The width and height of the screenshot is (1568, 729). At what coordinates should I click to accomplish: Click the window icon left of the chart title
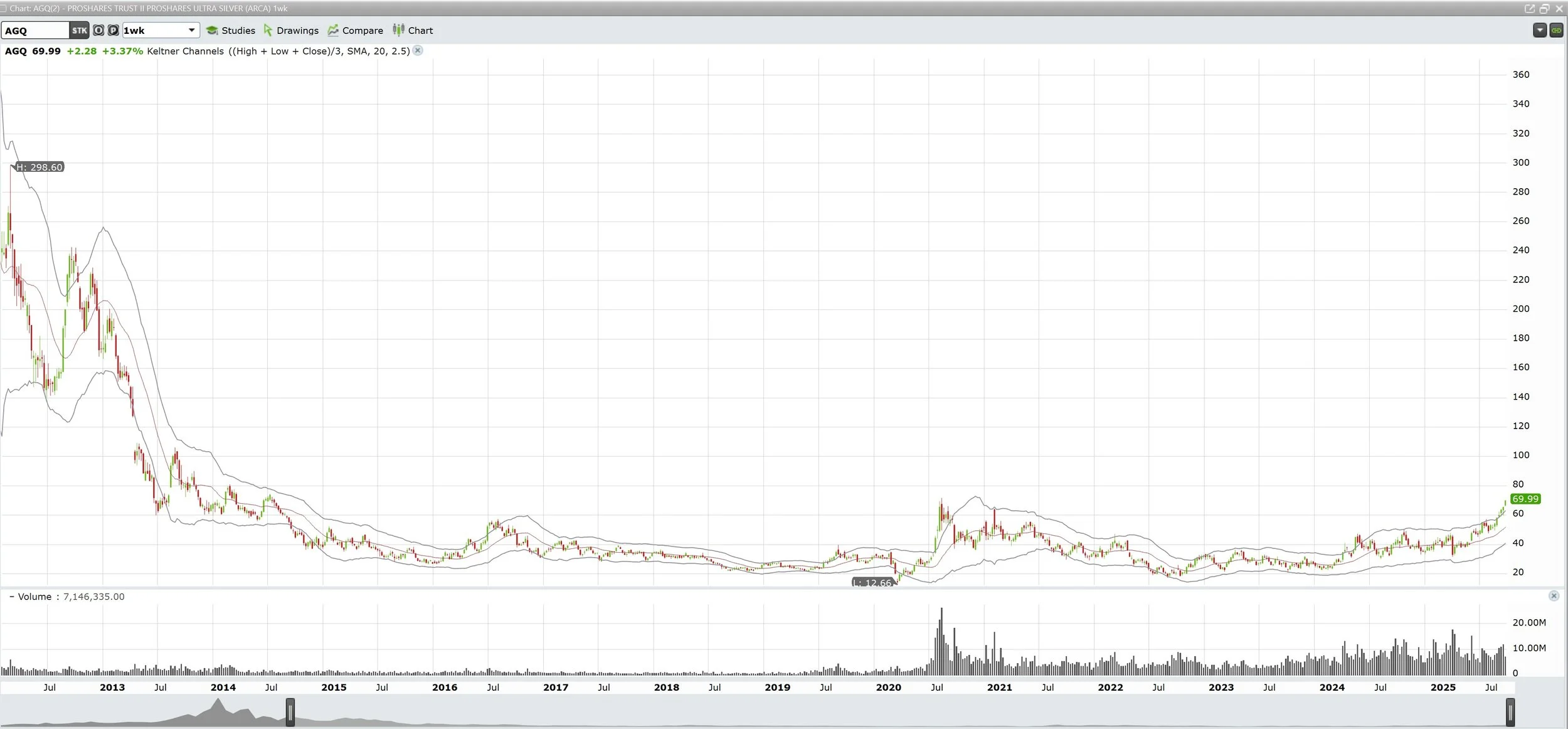[4, 9]
